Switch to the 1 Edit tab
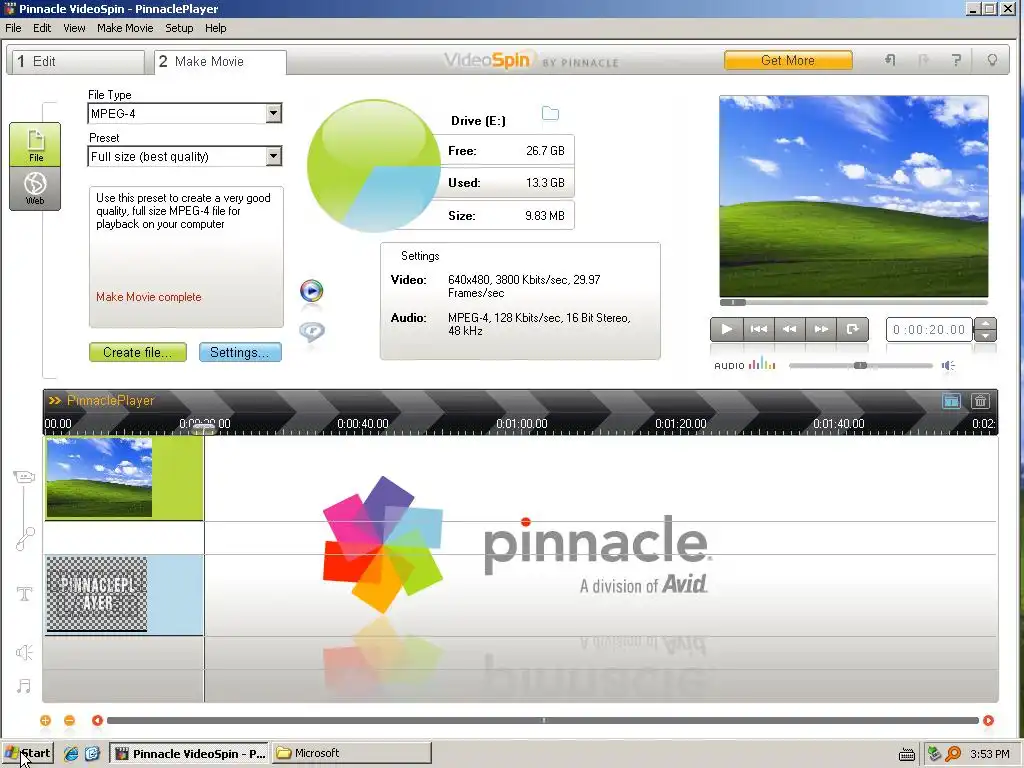Screen dimensions: 1024x768 78,61
